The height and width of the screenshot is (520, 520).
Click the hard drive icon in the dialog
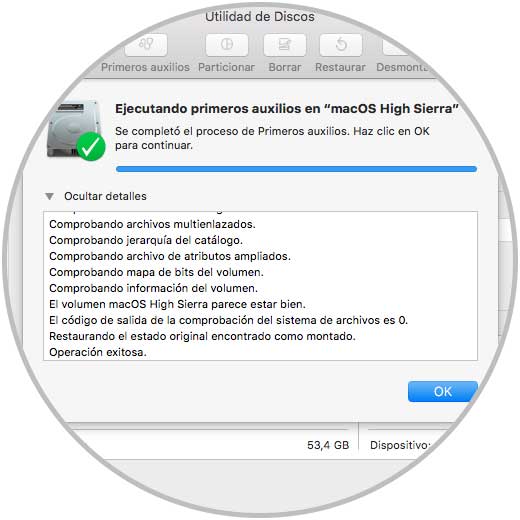tap(74, 129)
